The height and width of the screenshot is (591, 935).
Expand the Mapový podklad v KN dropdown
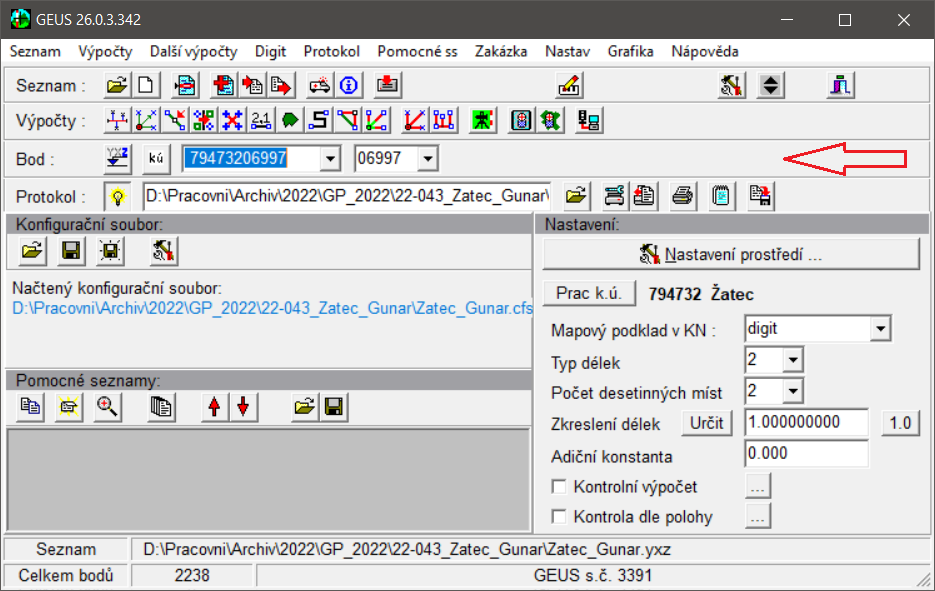[x=879, y=328]
